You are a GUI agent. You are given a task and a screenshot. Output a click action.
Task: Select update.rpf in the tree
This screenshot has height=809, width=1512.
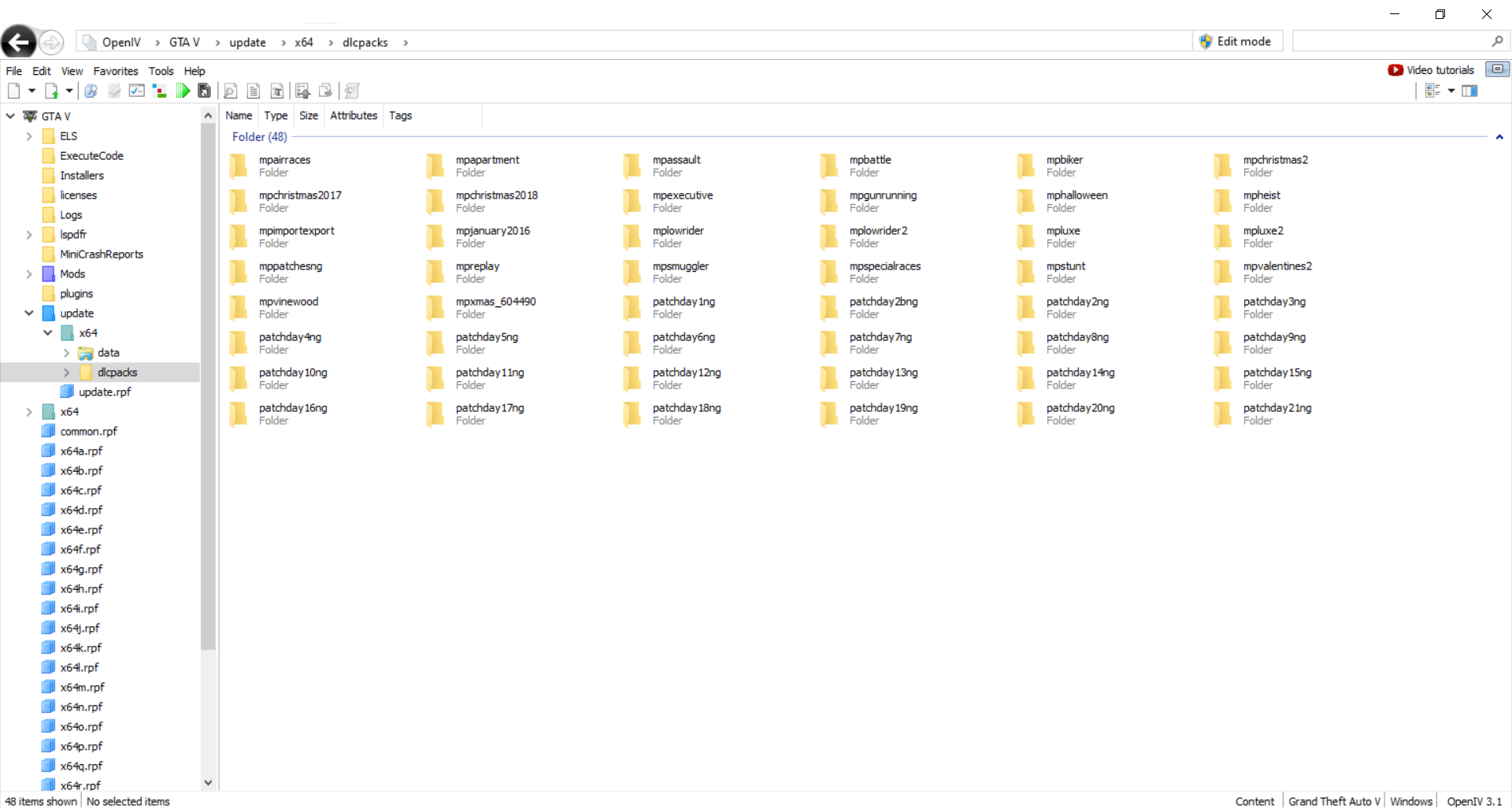pyautogui.click(x=105, y=392)
